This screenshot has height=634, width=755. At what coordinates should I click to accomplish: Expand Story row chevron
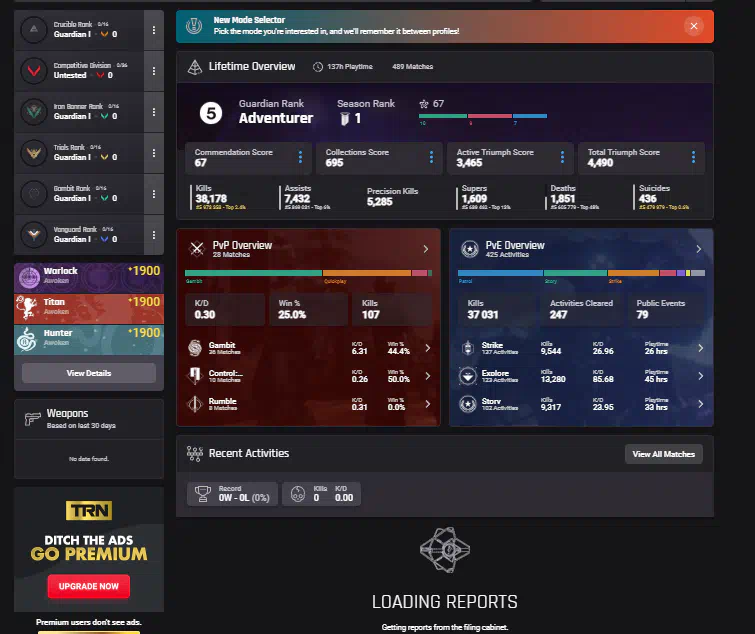[x=701, y=404]
